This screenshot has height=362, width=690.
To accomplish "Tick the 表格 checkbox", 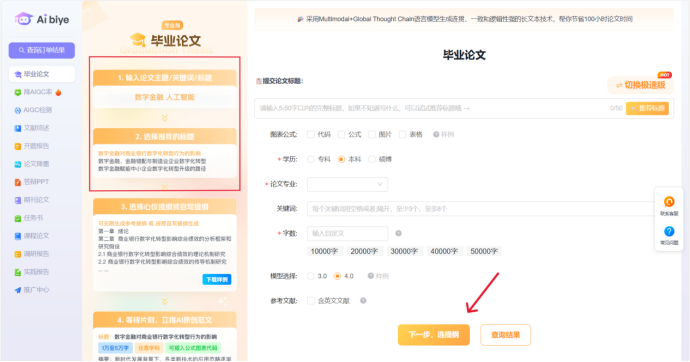I will click(x=402, y=134).
